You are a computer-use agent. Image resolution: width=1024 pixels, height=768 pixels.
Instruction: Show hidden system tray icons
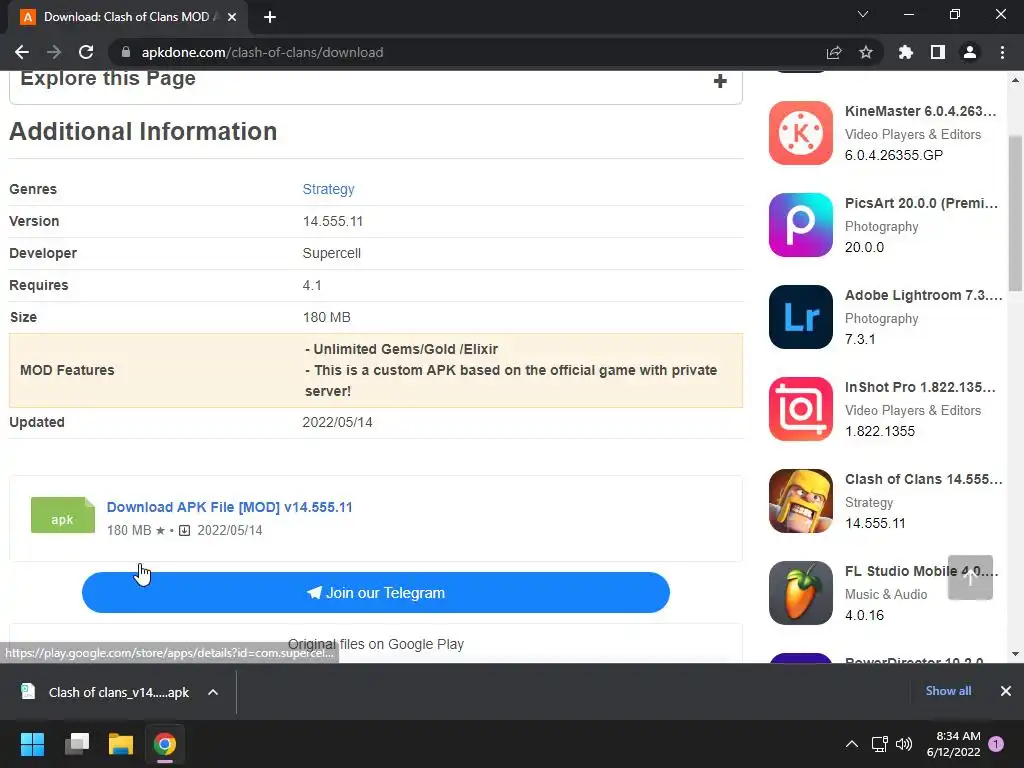[x=852, y=744]
